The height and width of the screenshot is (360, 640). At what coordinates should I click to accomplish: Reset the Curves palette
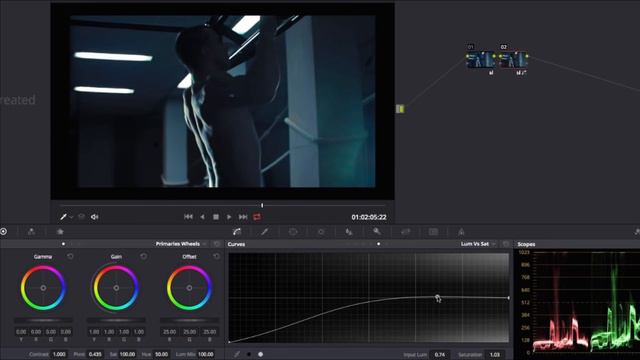(x=506, y=244)
